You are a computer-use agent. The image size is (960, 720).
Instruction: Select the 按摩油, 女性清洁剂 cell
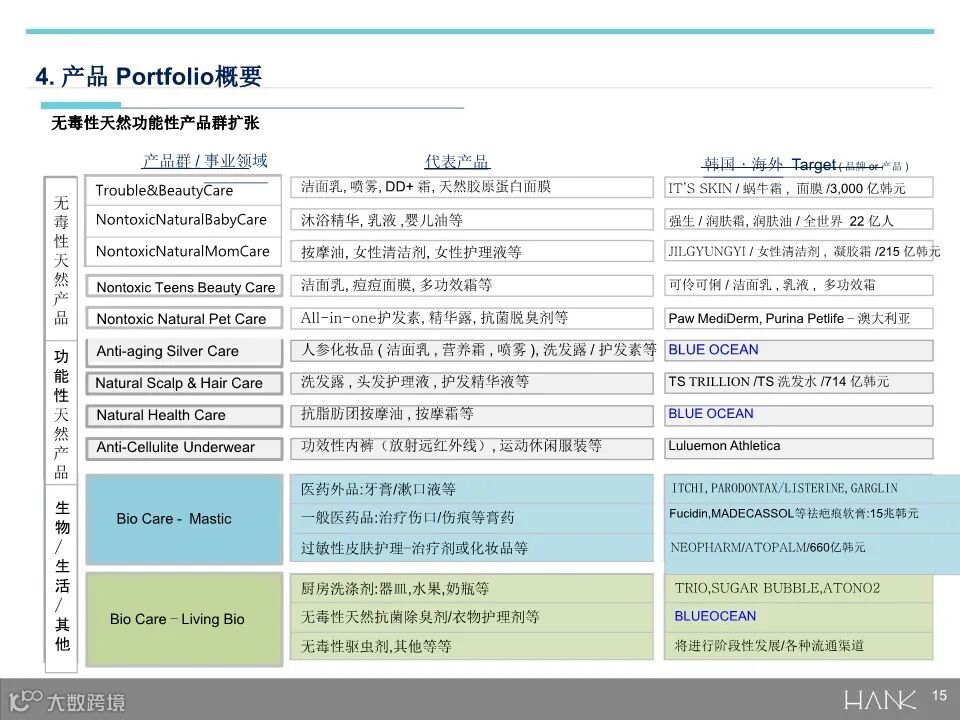pyautogui.click(x=471, y=252)
